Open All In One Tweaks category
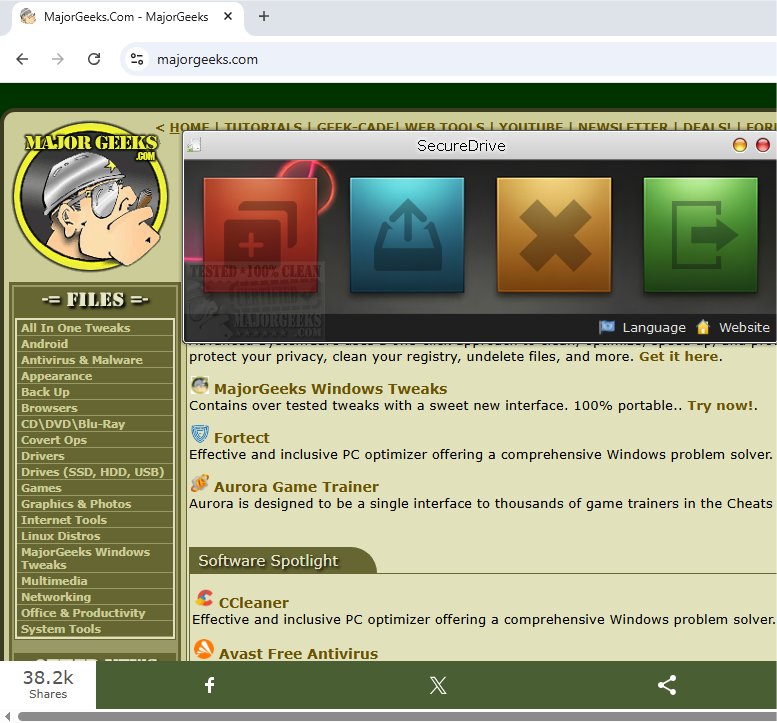Image resolution: width=777 pixels, height=723 pixels. click(94, 328)
